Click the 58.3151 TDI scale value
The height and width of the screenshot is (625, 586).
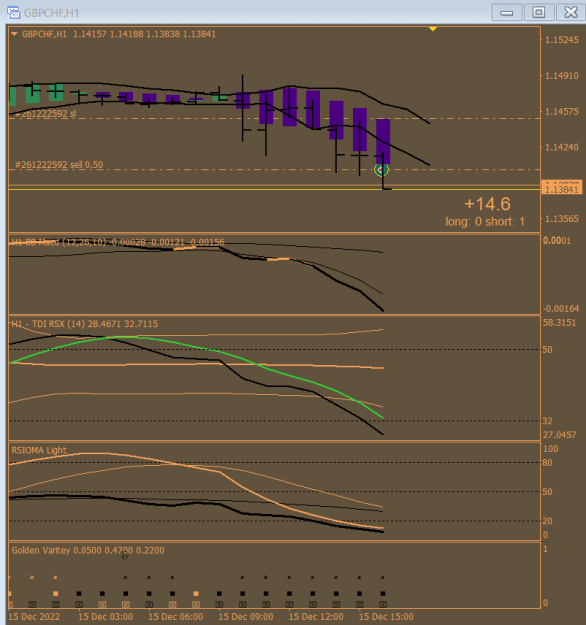(x=559, y=323)
